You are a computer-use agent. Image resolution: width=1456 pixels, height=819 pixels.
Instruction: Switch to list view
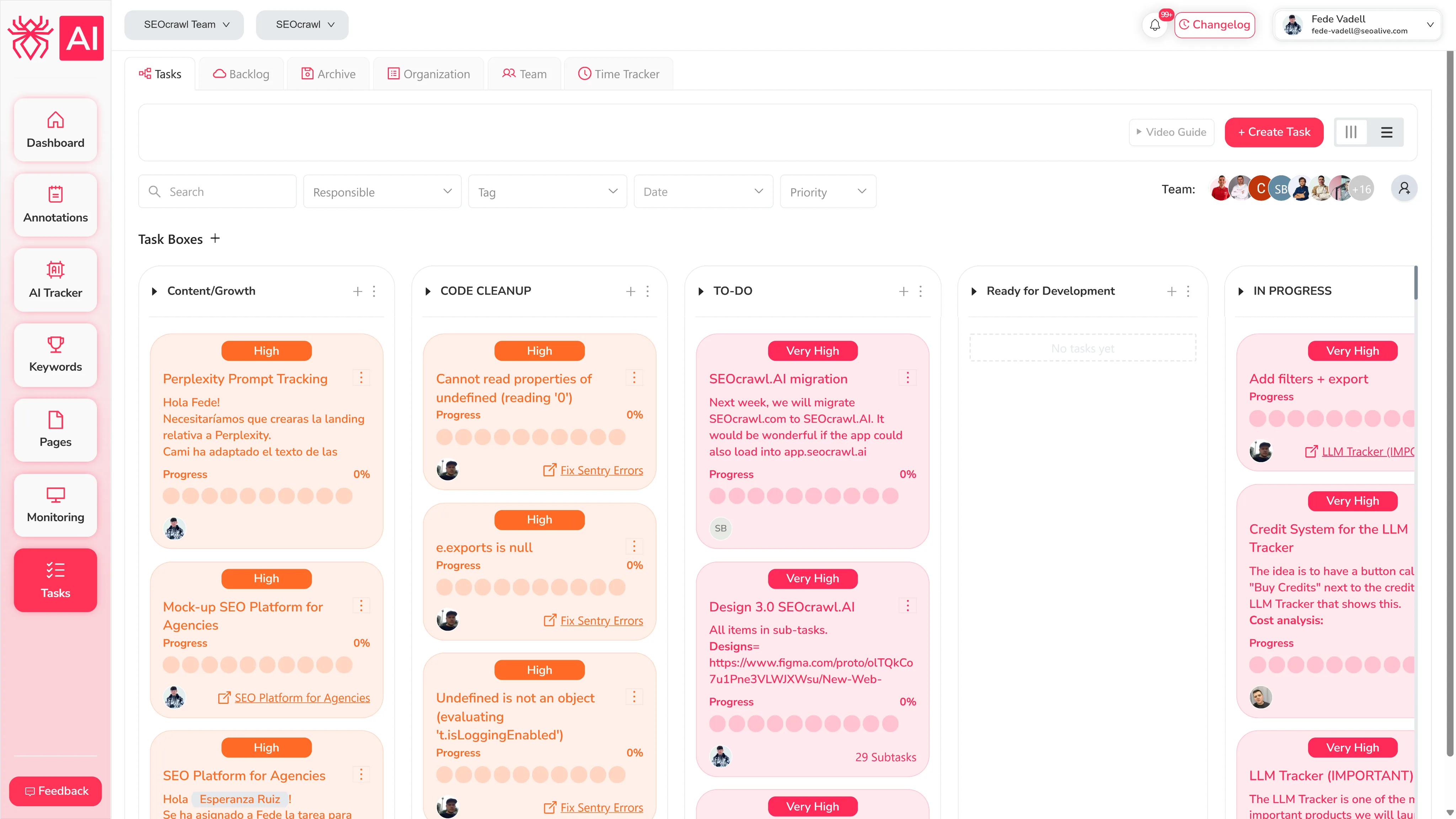[x=1386, y=132]
